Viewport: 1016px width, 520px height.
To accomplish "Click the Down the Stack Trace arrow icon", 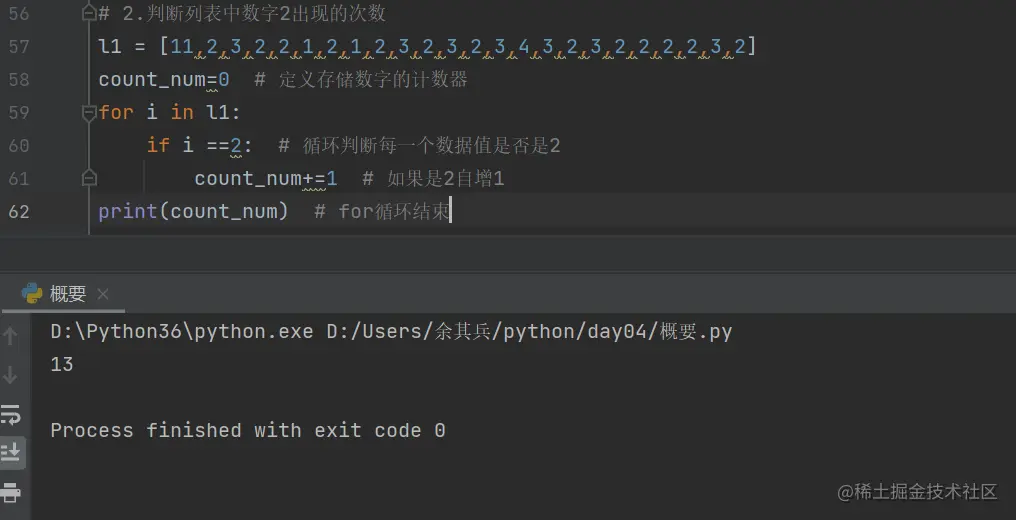I will [x=10, y=375].
